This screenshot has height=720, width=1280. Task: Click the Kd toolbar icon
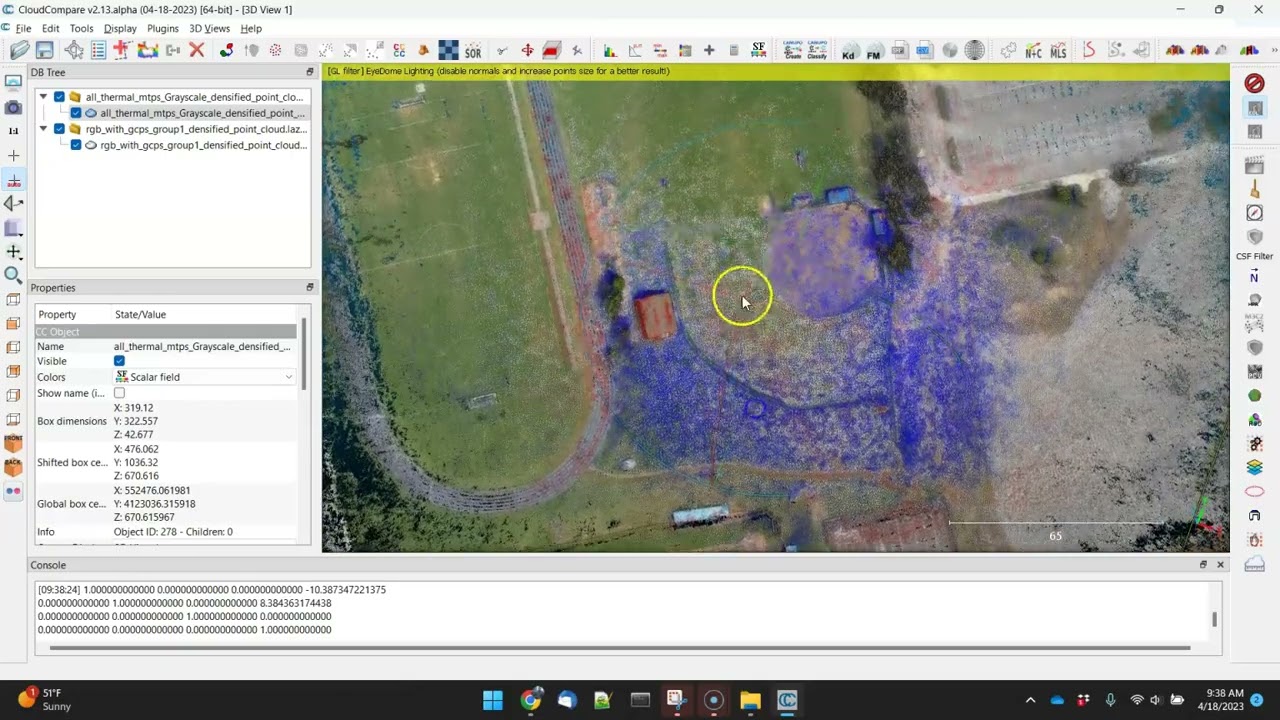pos(849,50)
